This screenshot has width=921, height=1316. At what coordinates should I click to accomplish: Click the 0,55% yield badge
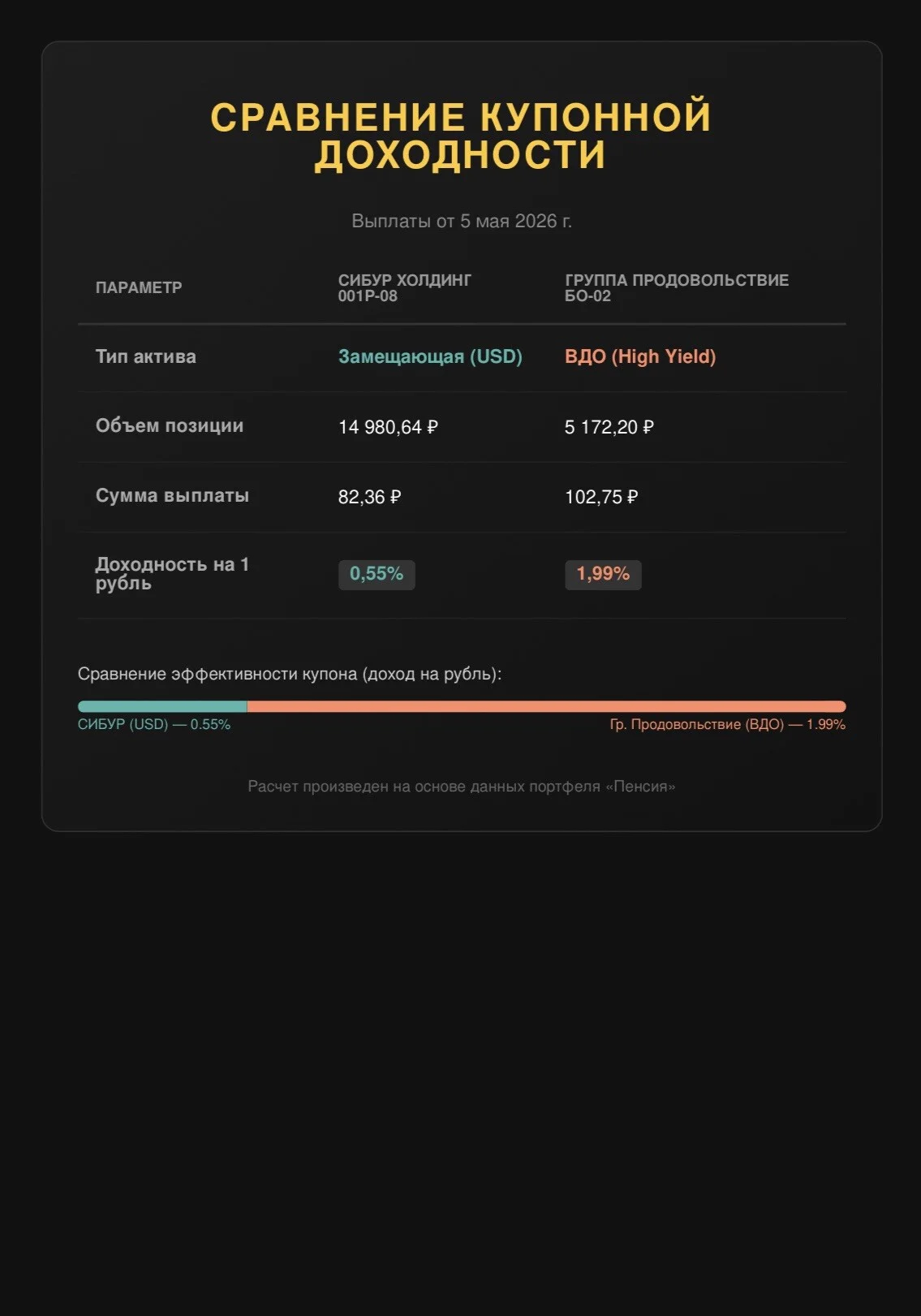coord(377,574)
